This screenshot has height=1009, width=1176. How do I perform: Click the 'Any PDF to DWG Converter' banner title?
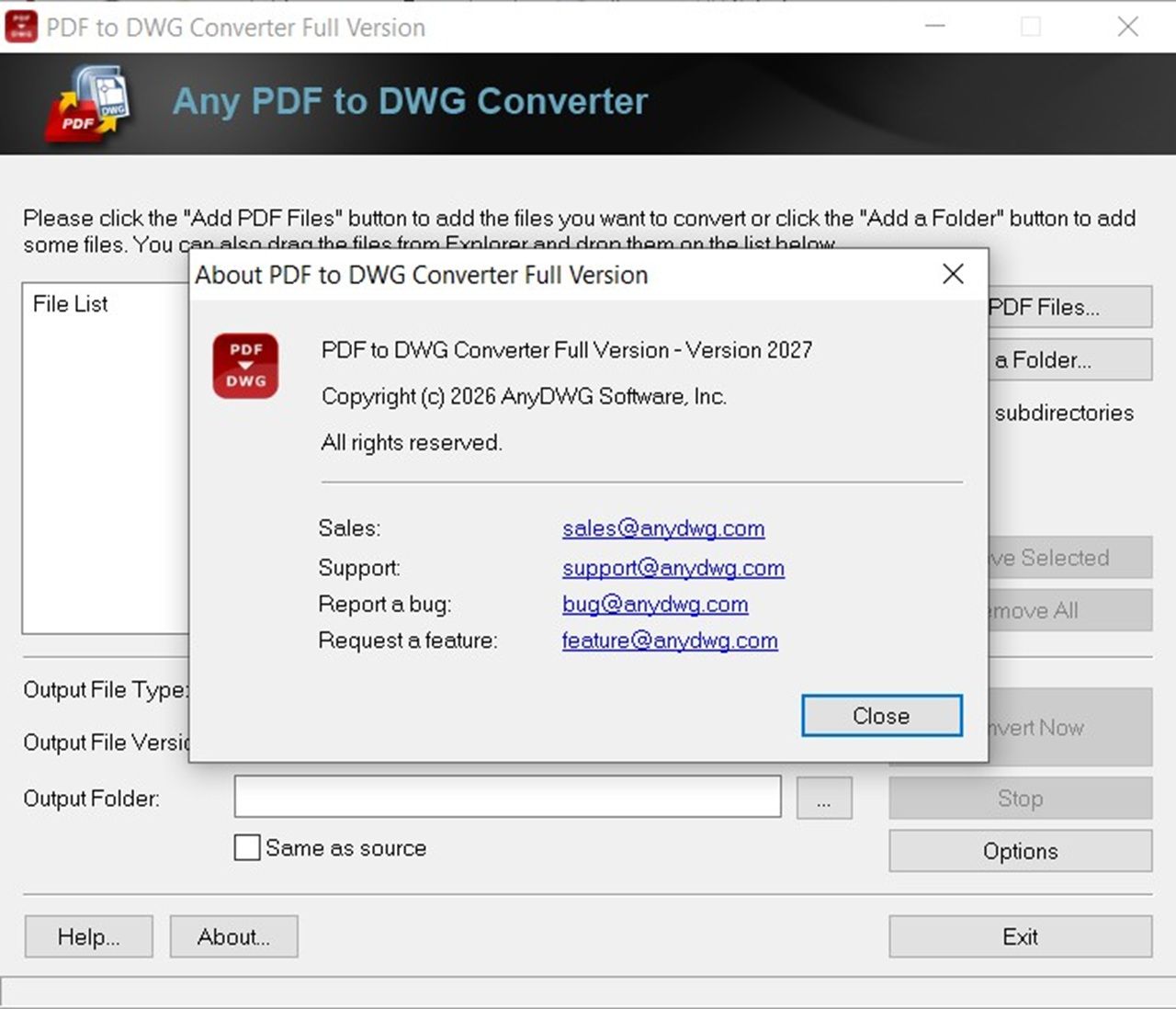coord(410,101)
